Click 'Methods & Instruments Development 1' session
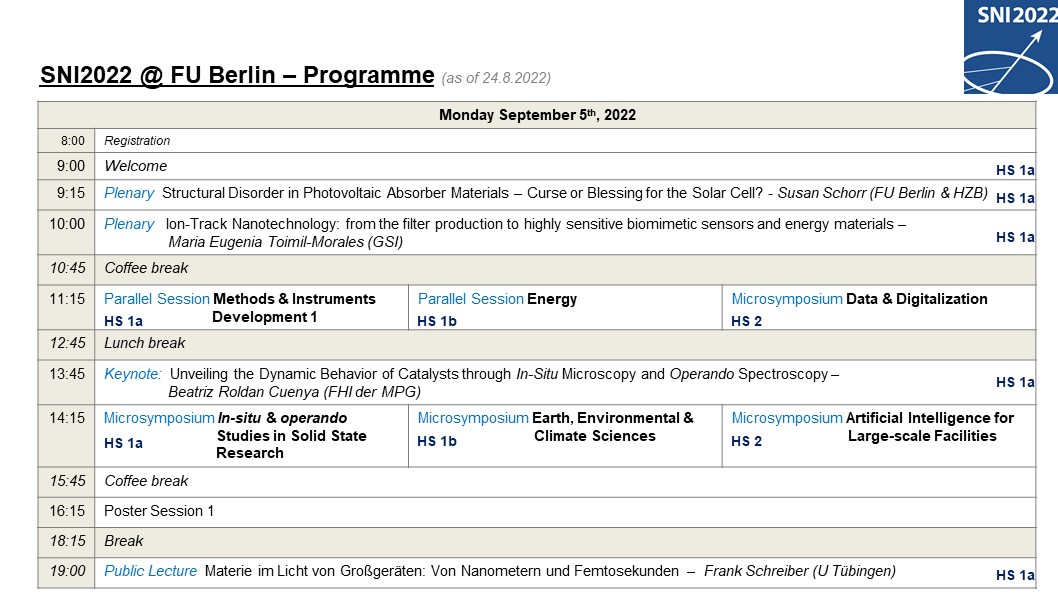 click(294, 308)
